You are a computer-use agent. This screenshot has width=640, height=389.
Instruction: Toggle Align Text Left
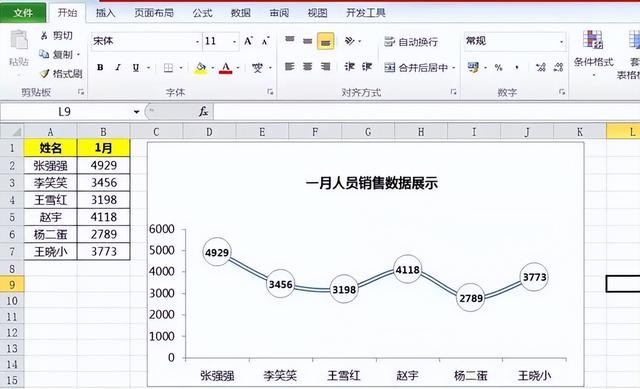(289, 67)
